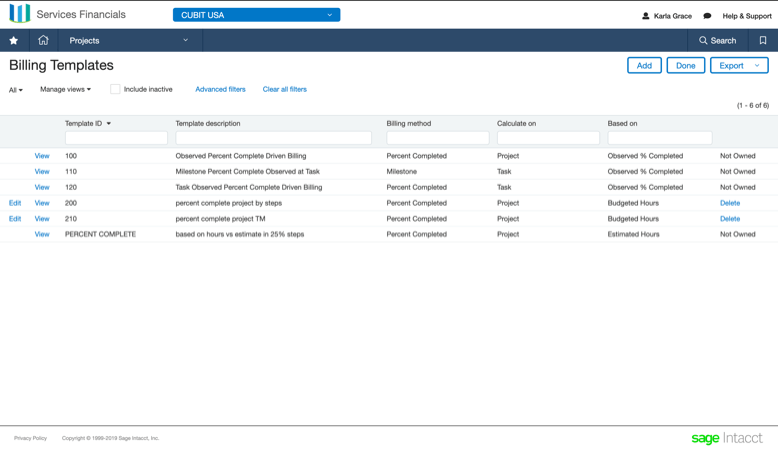Select 'percent complete project TM' cell
This screenshot has height=451, width=778.
220,218
